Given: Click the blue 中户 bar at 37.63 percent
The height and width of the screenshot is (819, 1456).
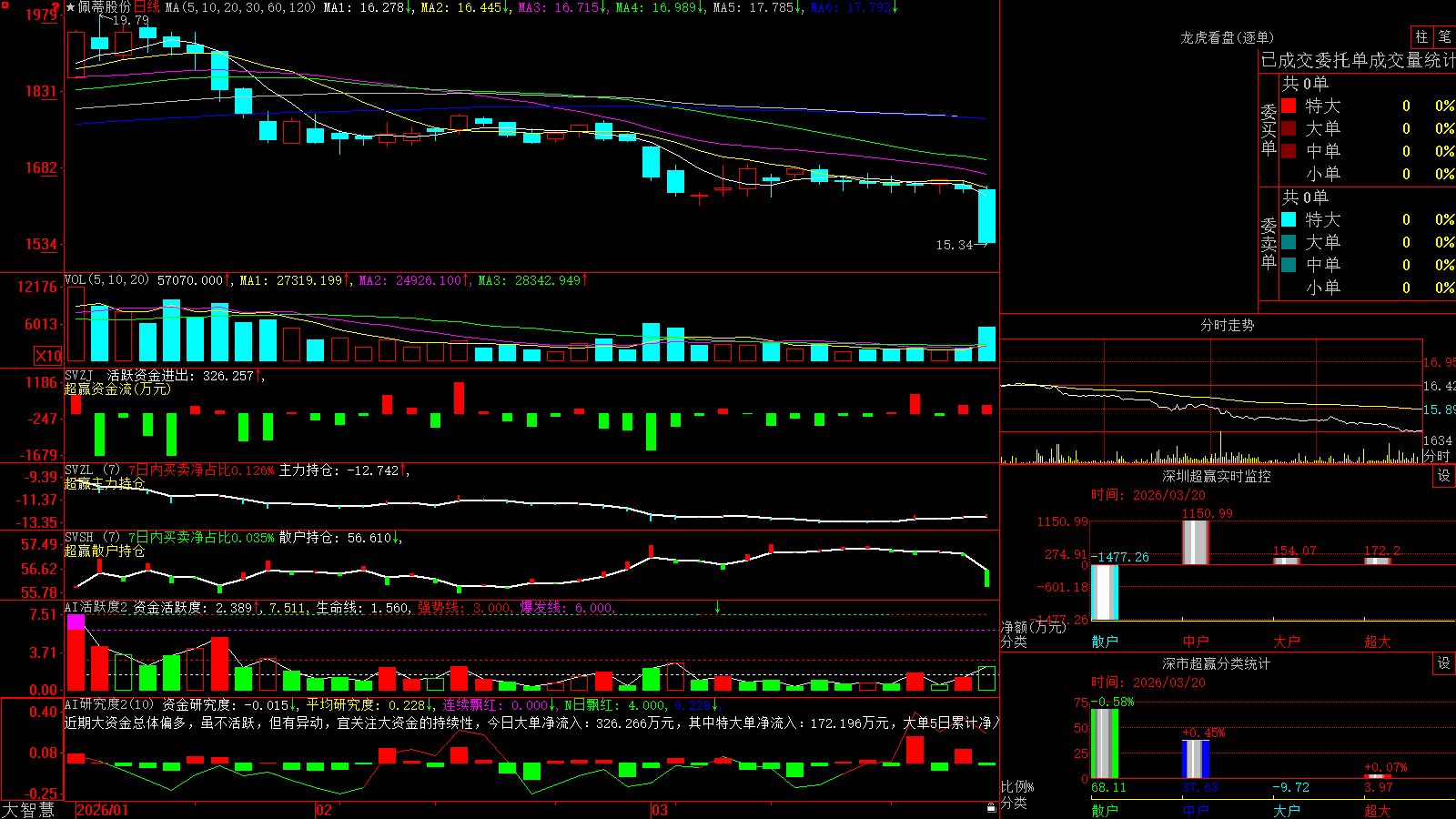Looking at the screenshot, I should point(1196,759).
